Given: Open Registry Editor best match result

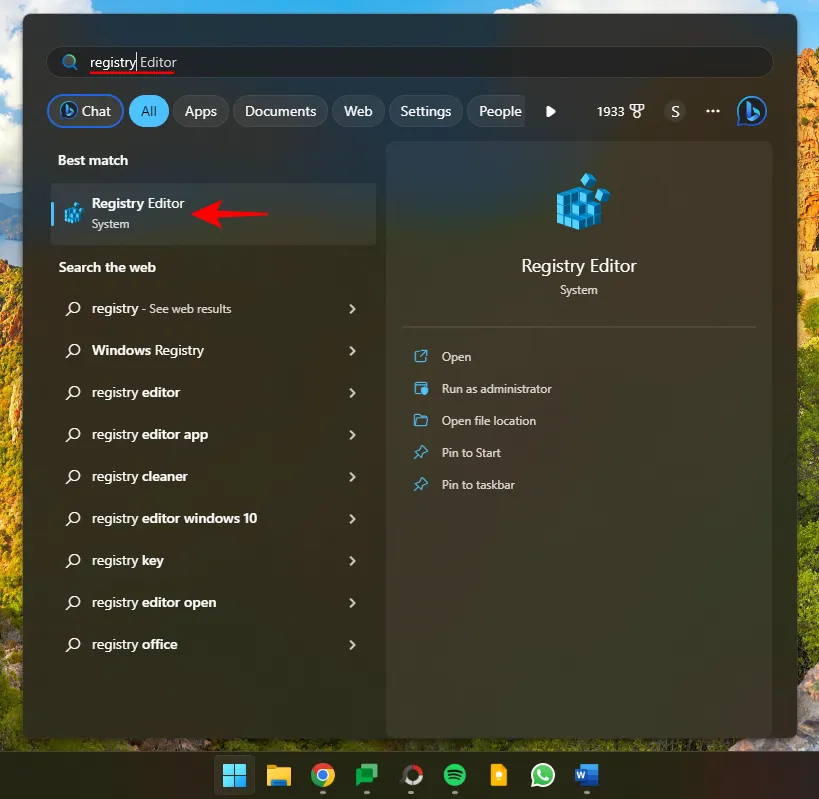Looking at the screenshot, I should [x=214, y=214].
